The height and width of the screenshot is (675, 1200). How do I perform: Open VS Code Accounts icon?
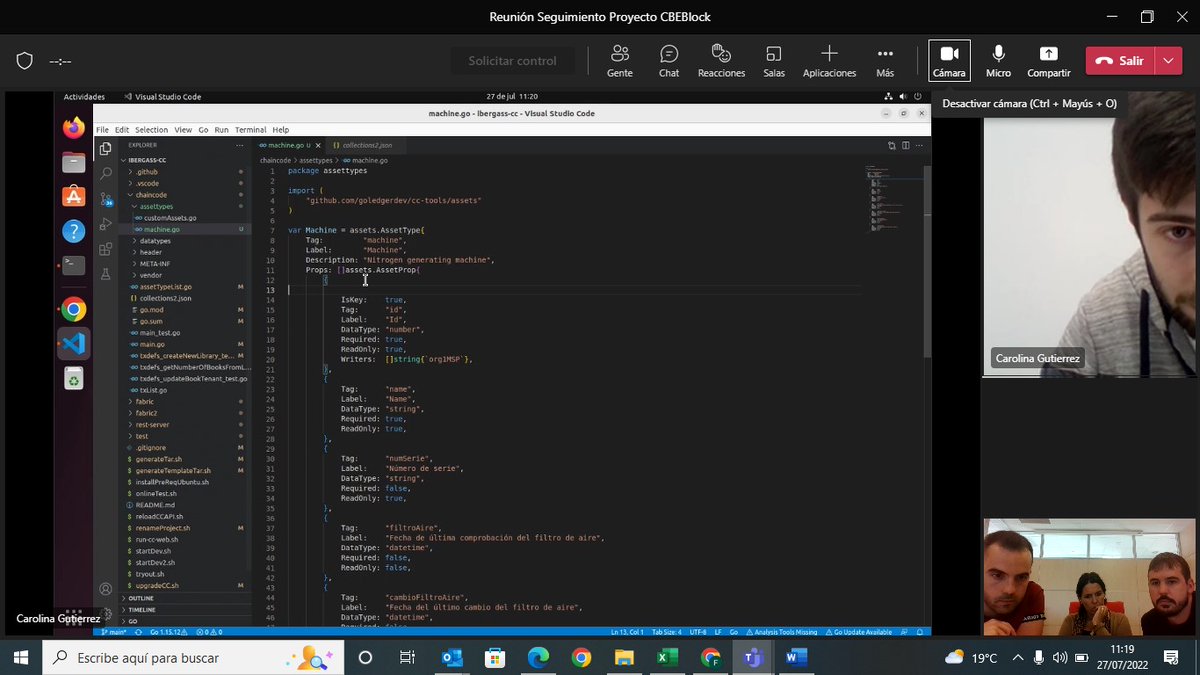(x=105, y=589)
